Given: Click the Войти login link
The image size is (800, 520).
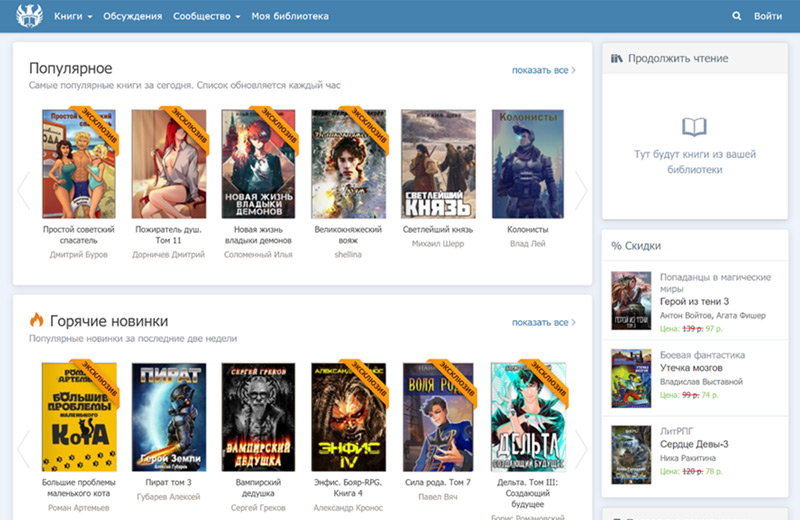Looking at the screenshot, I should (767, 16).
